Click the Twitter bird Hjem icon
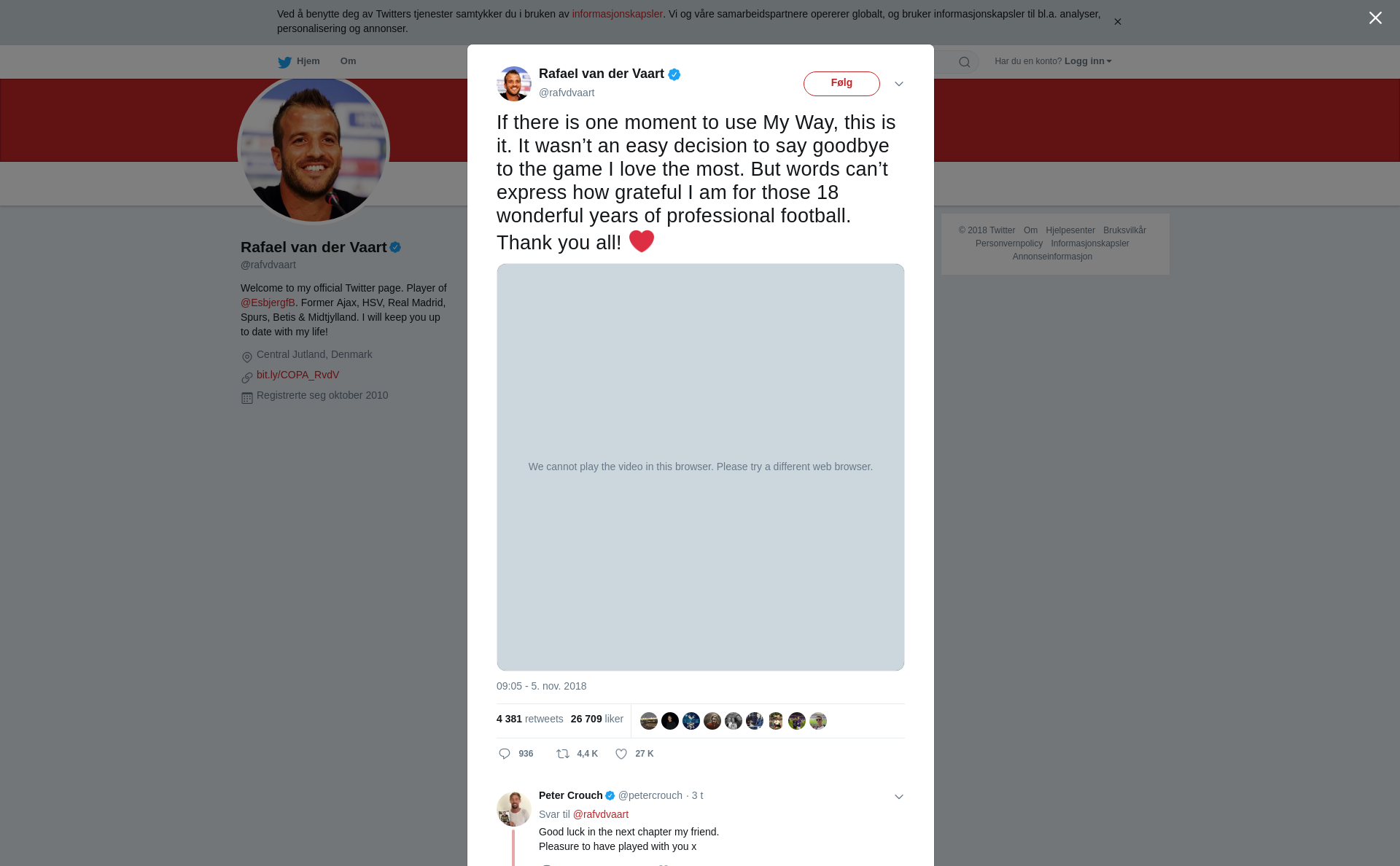This screenshot has width=1400, height=866. click(x=284, y=62)
